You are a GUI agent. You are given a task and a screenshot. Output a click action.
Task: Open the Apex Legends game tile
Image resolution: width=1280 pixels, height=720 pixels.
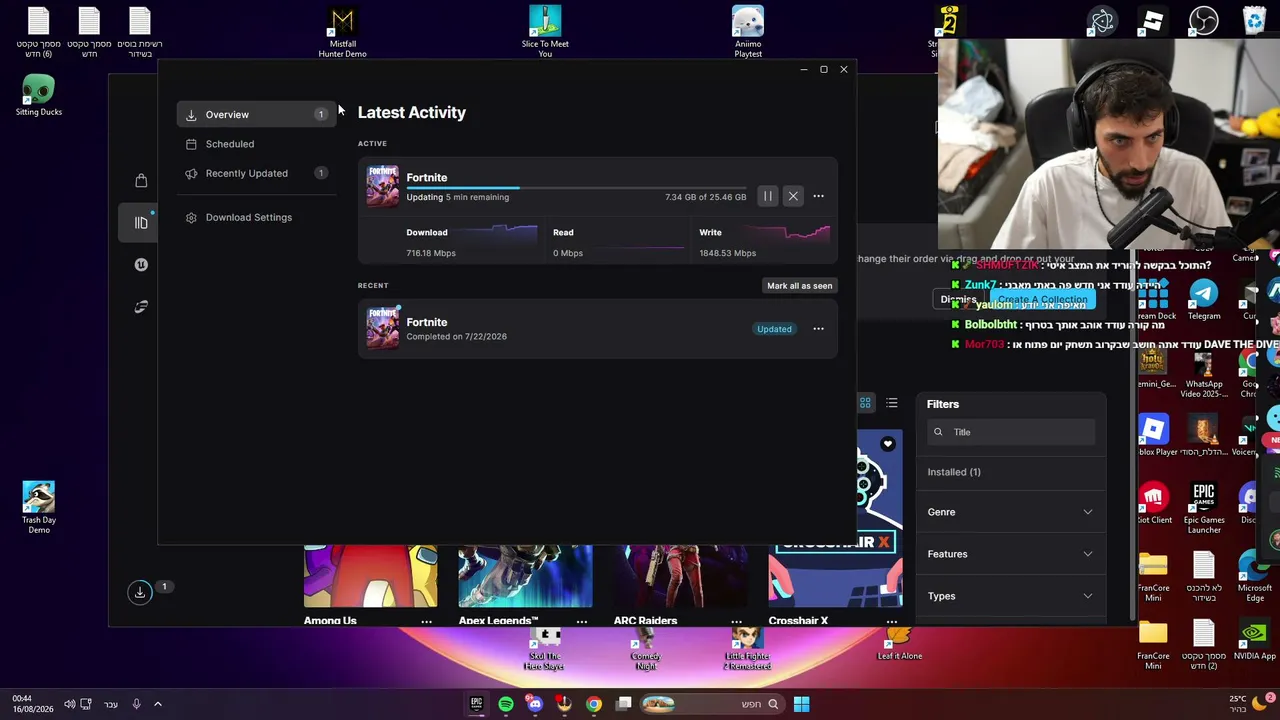point(525,576)
